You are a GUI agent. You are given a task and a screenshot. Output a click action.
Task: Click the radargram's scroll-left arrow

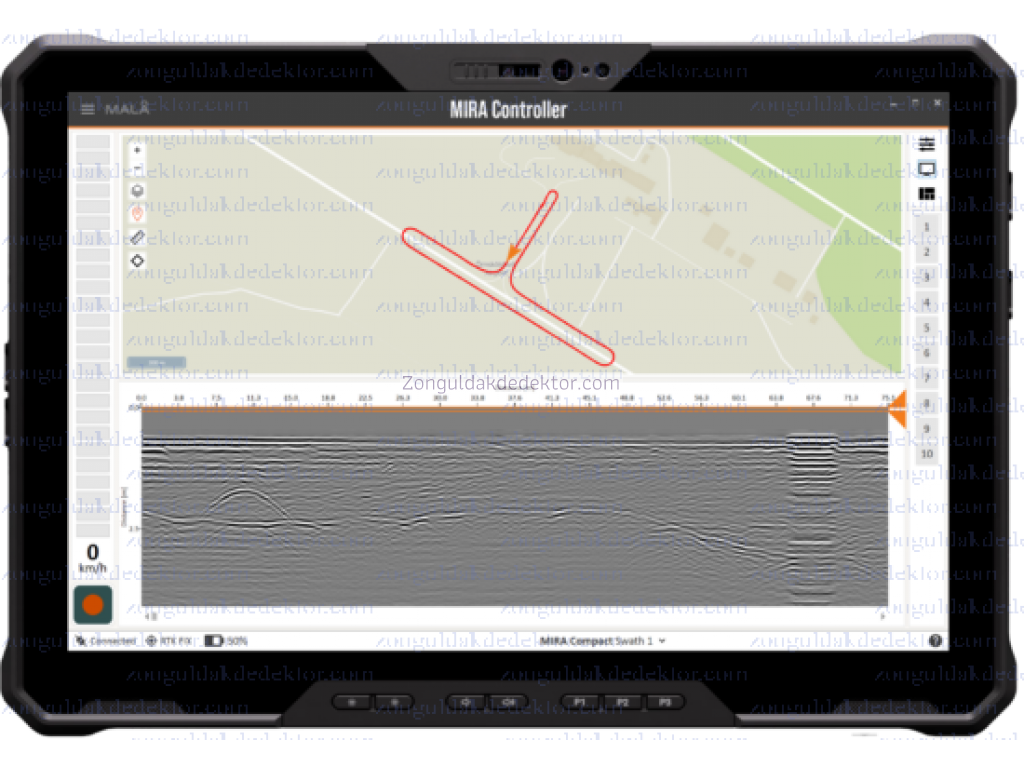tap(148, 616)
